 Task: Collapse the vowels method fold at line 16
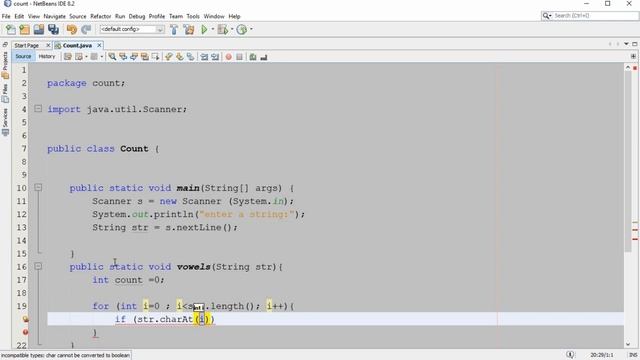click(38, 266)
